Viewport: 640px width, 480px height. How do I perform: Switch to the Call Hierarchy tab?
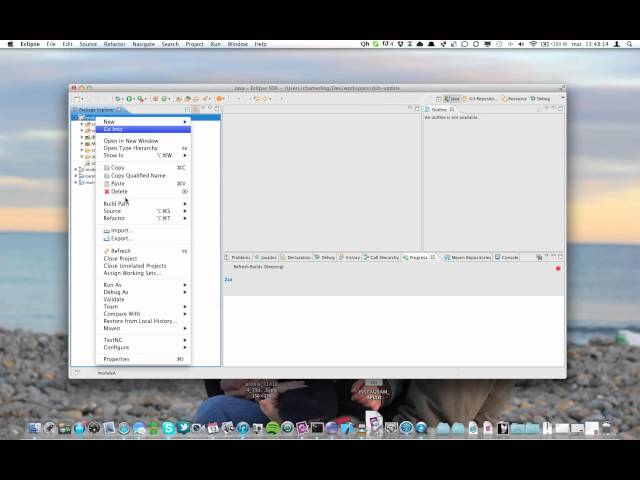coord(381,258)
